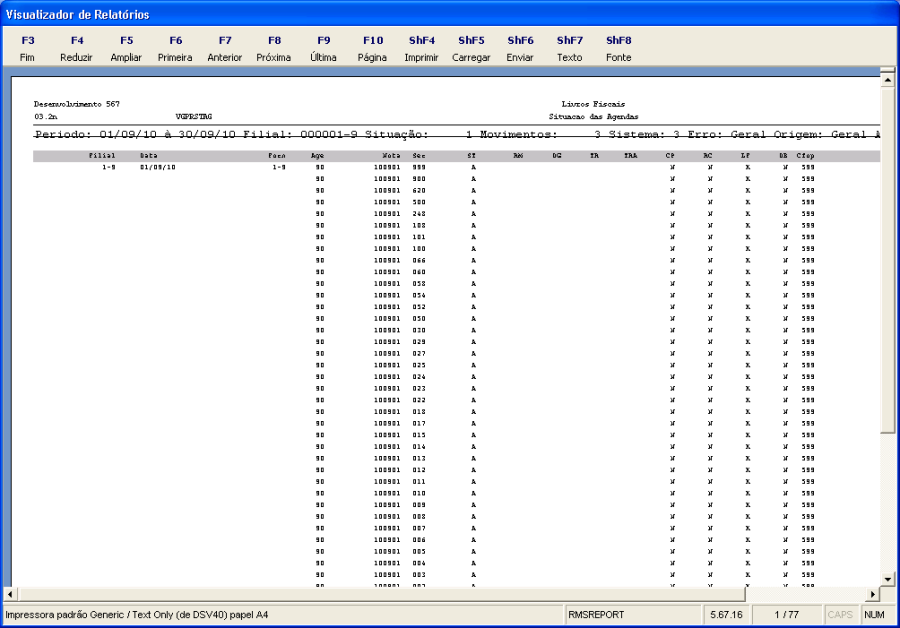
Task: Click the vertical scrollbar thumb
Action: [x=887, y=260]
